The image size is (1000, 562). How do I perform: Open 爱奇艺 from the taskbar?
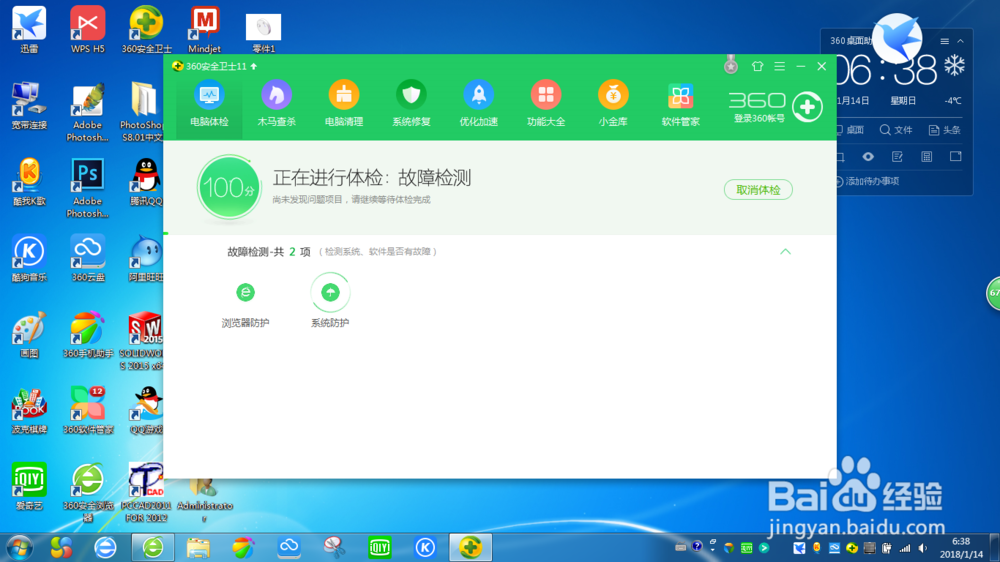tap(380, 547)
